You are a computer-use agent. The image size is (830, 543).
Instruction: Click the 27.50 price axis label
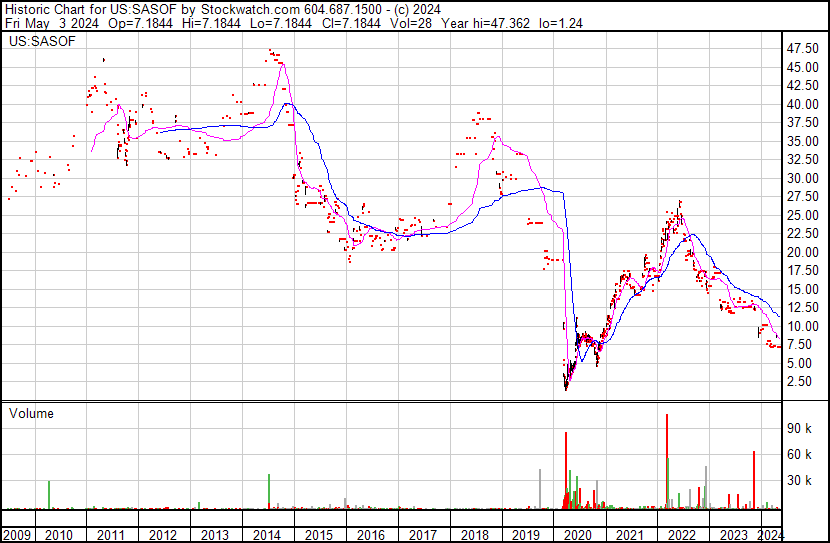coord(802,197)
